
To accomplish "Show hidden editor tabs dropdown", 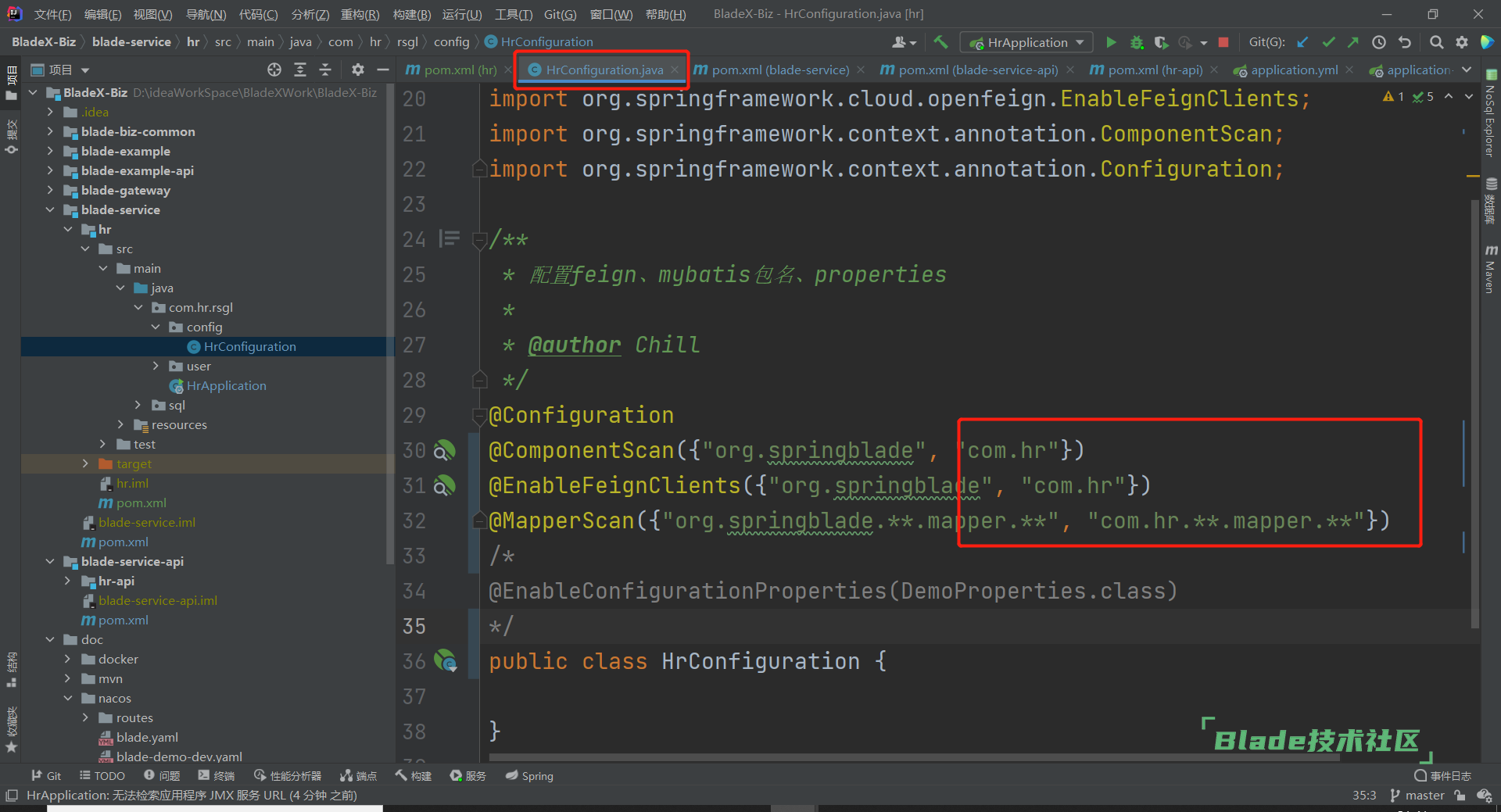I will point(1466,70).
